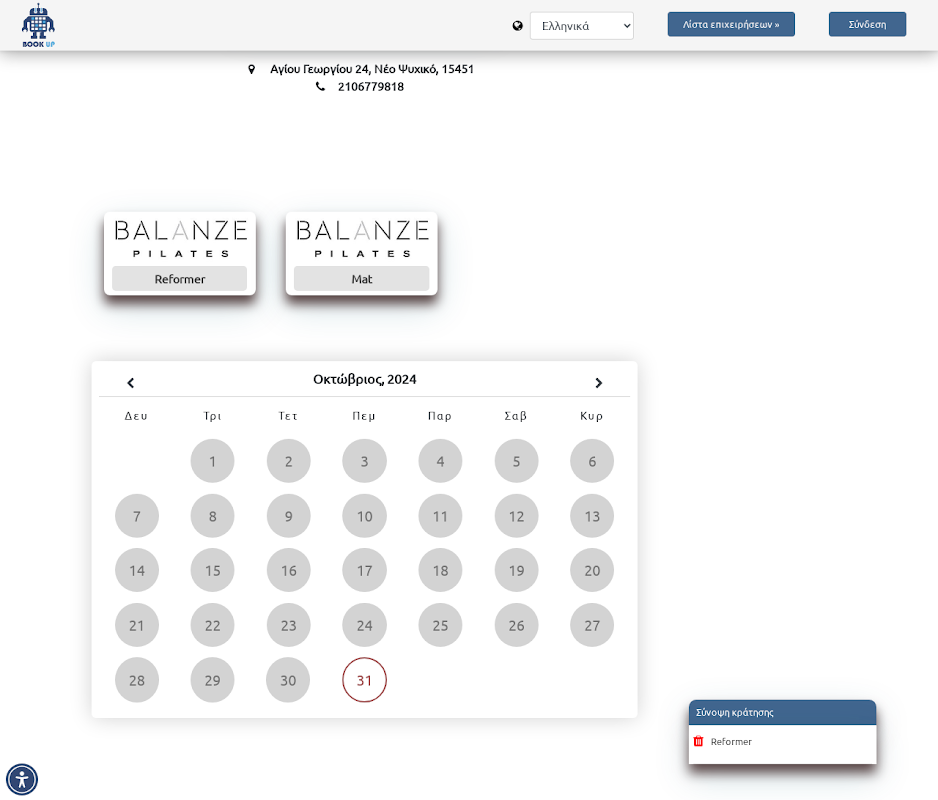The height and width of the screenshot is (800, 938).
Task: Click calendar day 11
Action: tap(440, 516)
